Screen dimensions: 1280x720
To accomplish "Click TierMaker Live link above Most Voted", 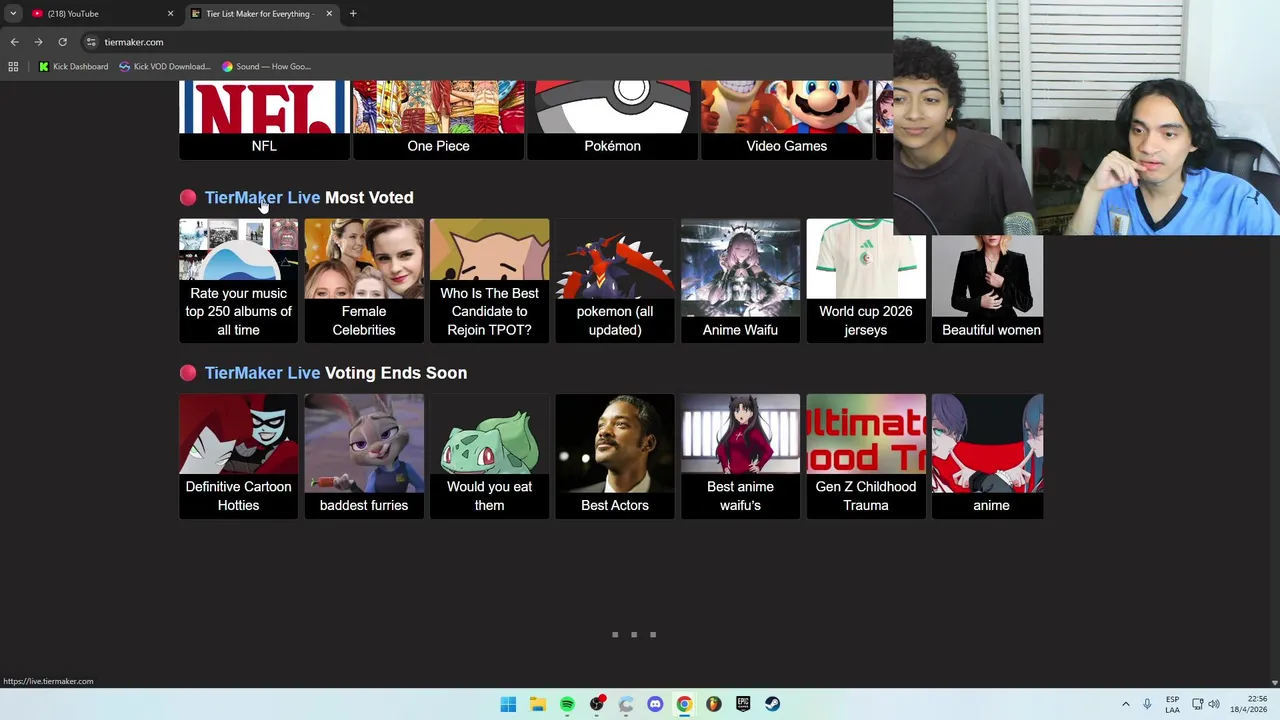I will (x=262, y=198).
